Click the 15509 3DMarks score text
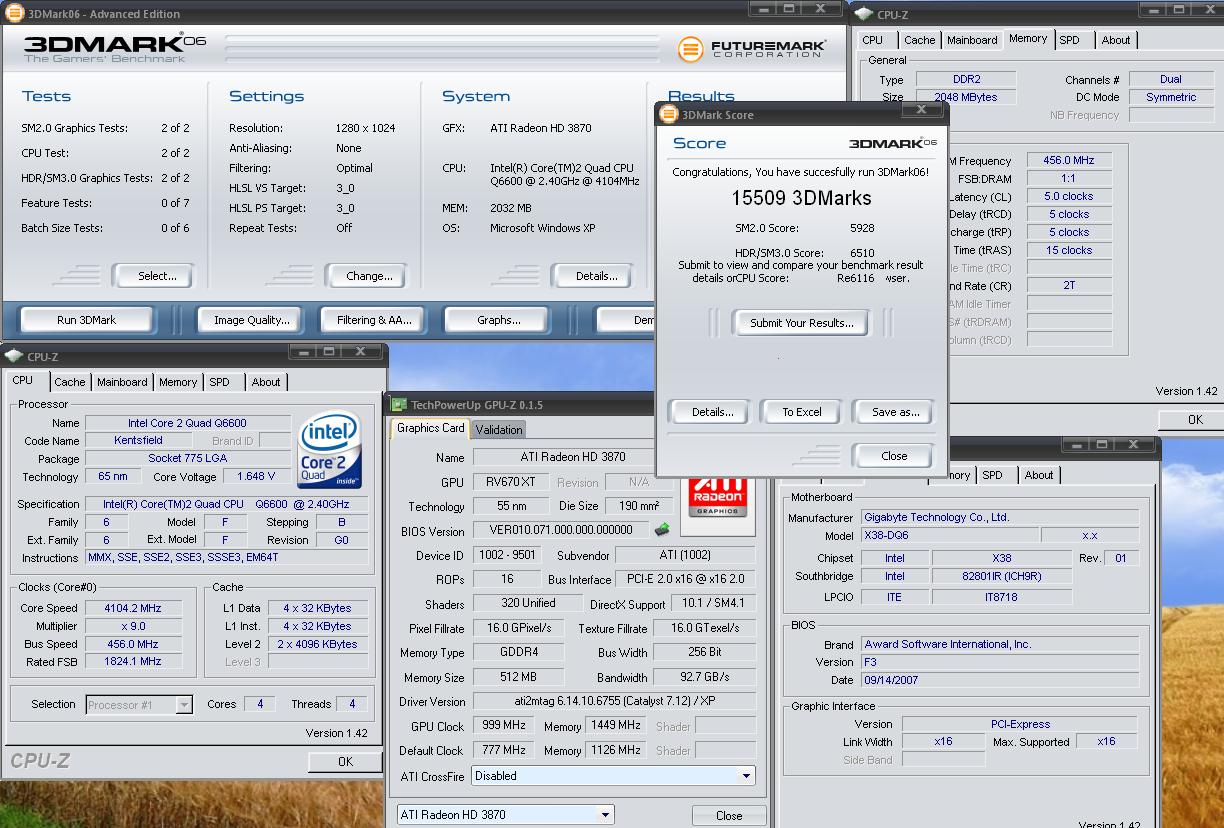This screenshot has width=1224, height=828. 802,198
